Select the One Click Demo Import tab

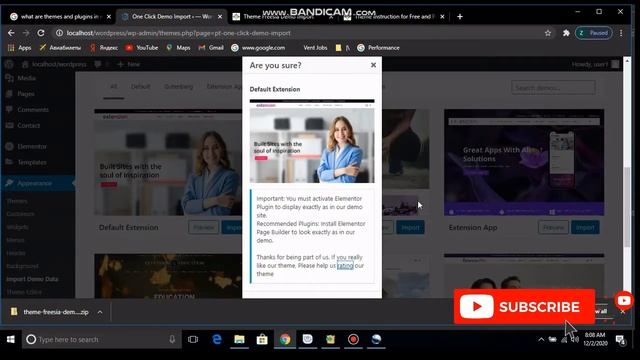pos(171,17)
